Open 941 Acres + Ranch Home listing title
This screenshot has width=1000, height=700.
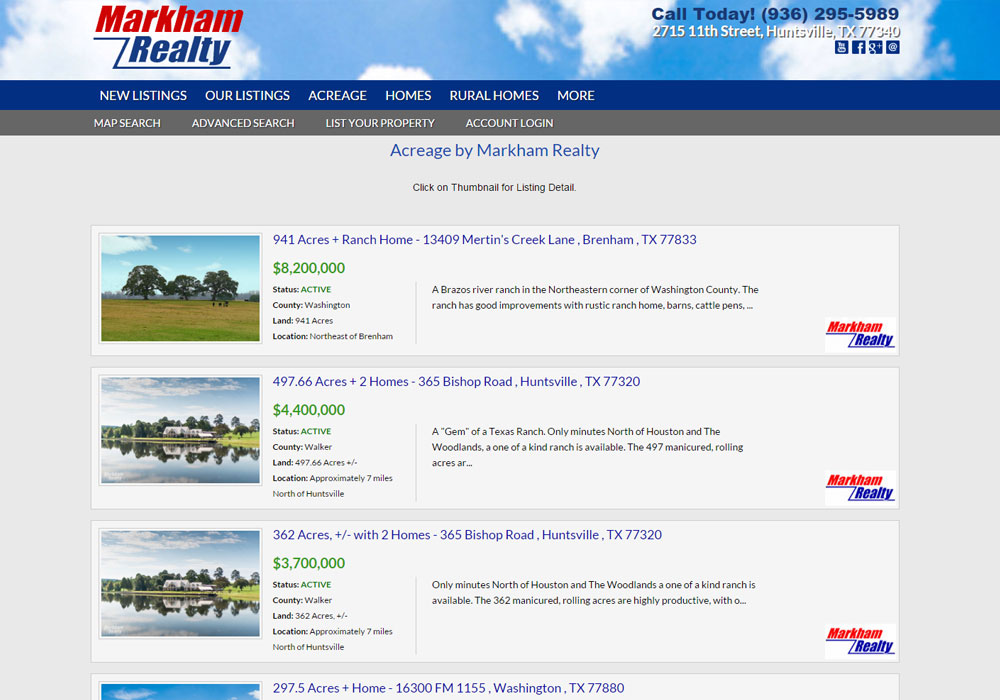[485, 240]
